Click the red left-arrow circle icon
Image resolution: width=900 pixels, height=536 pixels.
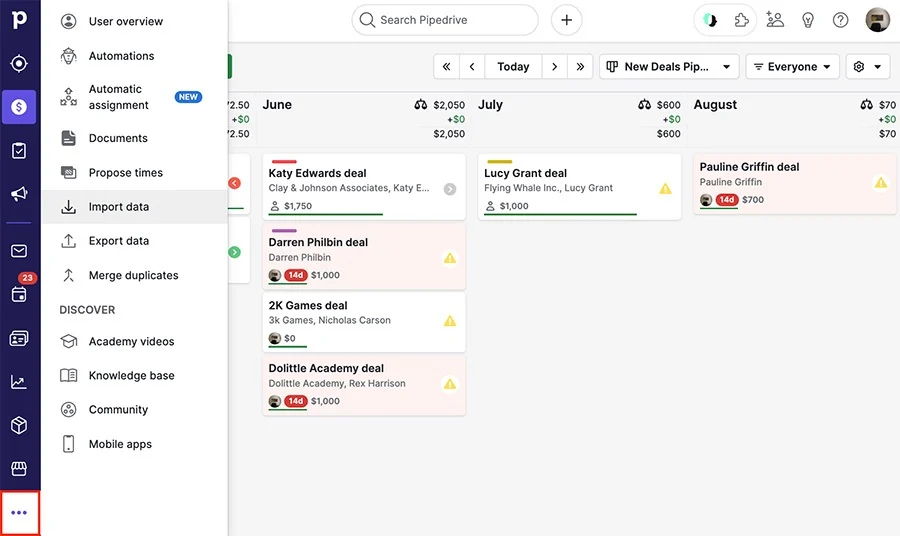pos(234,183)
